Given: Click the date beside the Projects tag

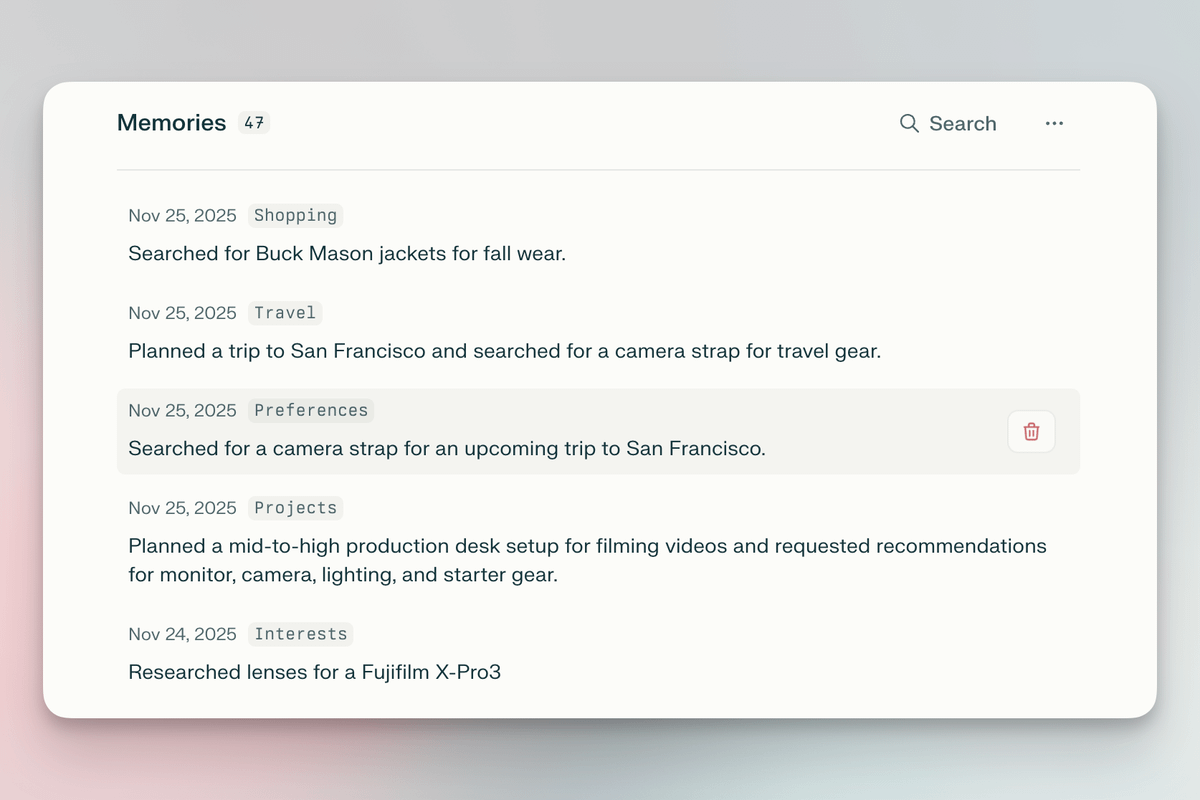Looking at the screenshot, I should (182, 508).
